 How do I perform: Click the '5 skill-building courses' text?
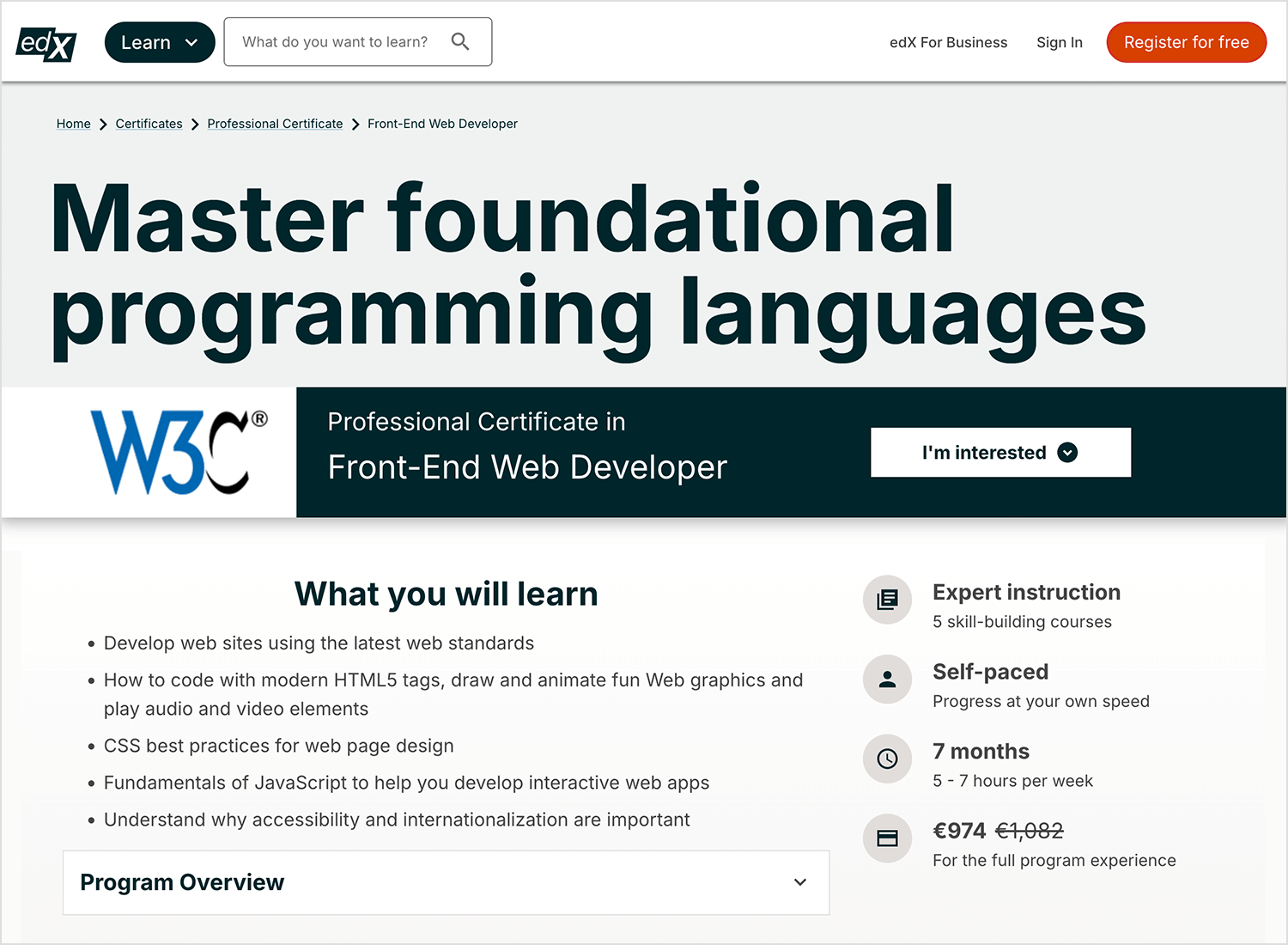1022,622
